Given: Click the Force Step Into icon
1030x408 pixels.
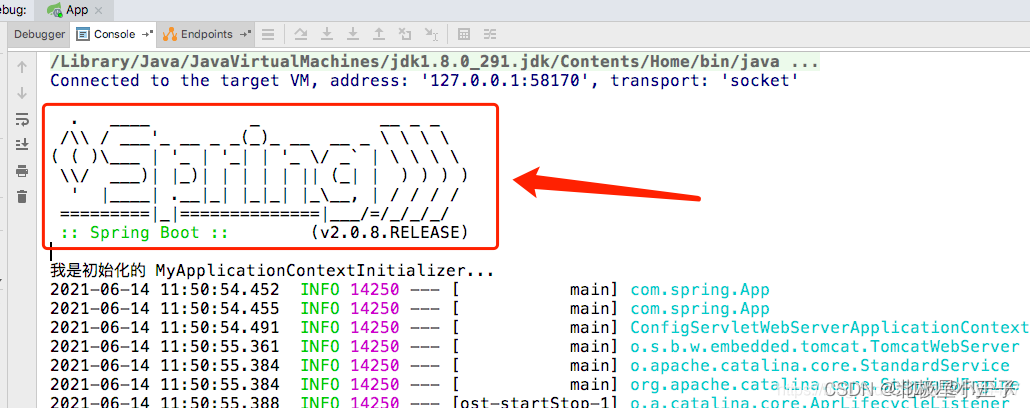Looking at the screenshot, I should point(353,34).
